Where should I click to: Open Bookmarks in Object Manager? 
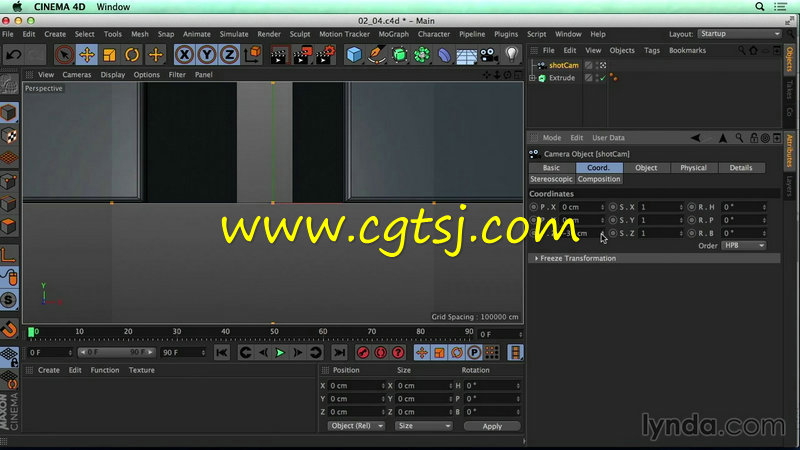coord(687,51)
